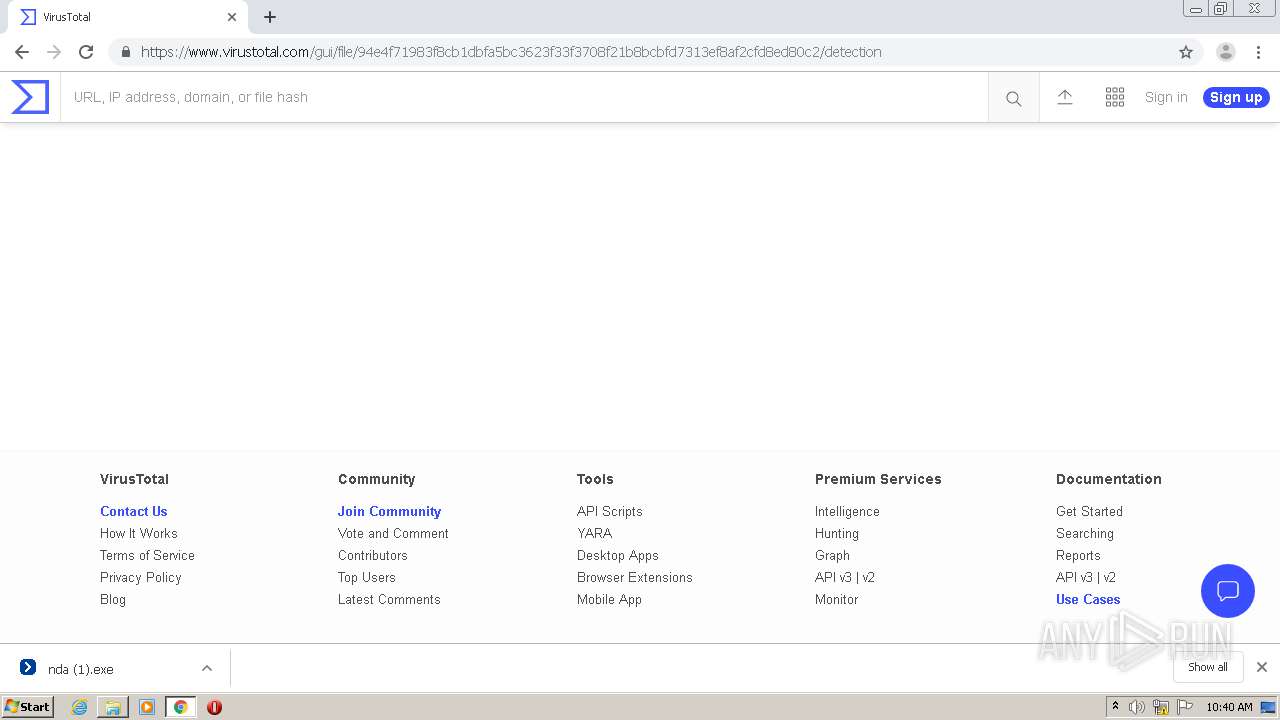This screenshot has width=1280, height=720.
Task: Open the Blog link
Action: click(x=113, y=599)
